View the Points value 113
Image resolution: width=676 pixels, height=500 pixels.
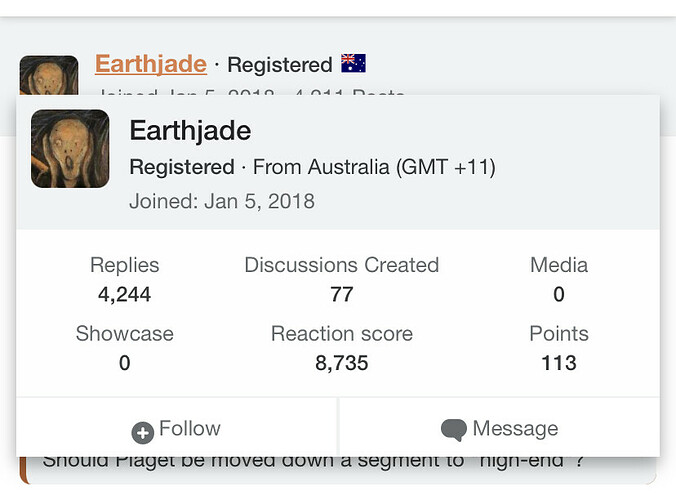click(x=558, y=363)
